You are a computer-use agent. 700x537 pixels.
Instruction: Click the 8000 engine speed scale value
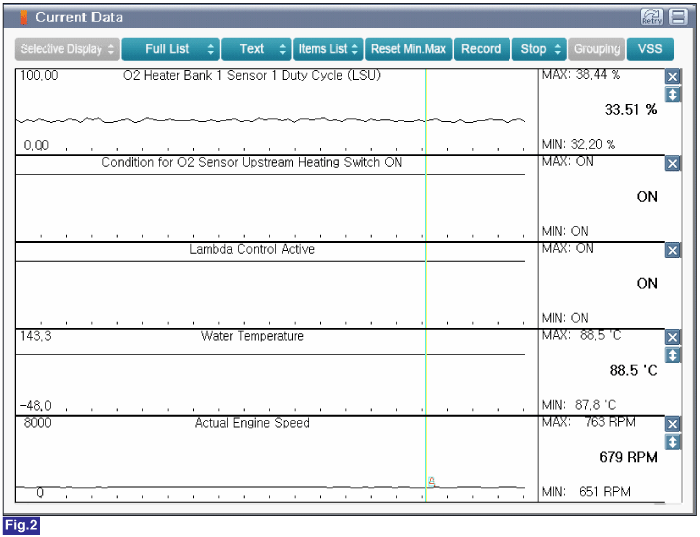[x=38, y=423]
